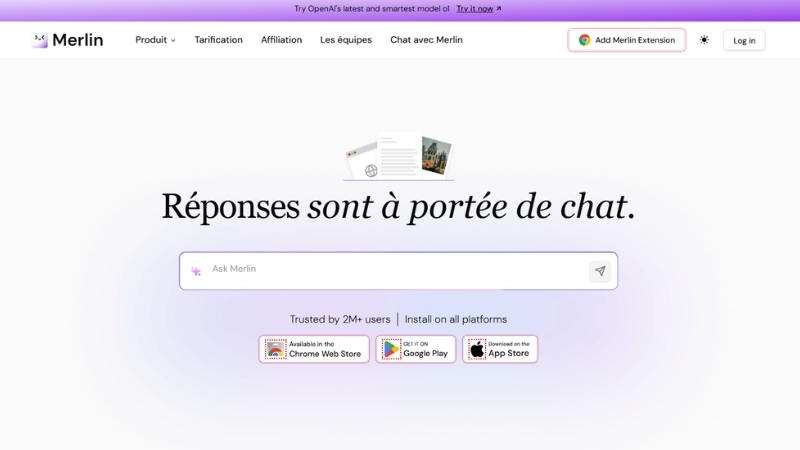Viewport: 800px width, 450px height.
Task: Select Chat avec Merlin in navigation
Action: 426,40
